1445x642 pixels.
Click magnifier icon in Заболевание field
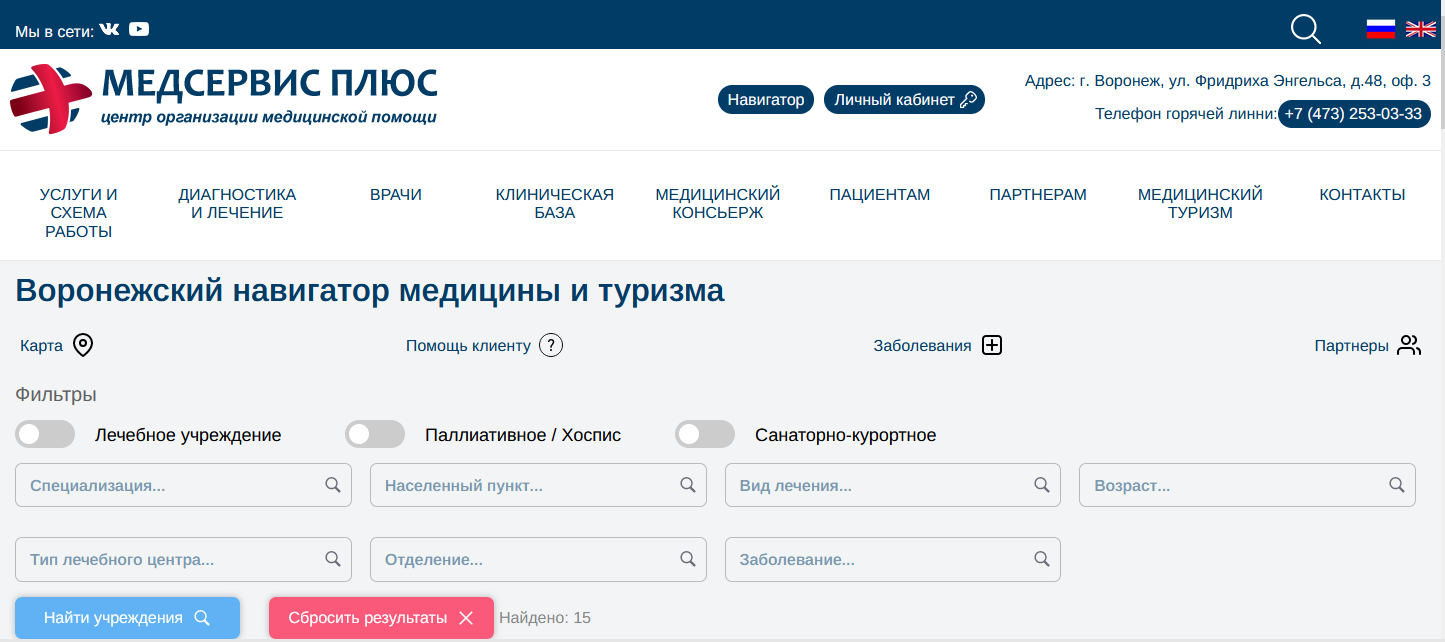(1042, 559)
